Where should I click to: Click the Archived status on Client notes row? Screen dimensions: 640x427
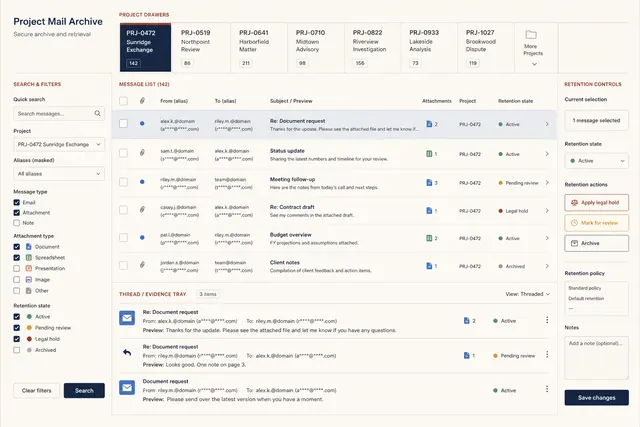pos(511,266)
